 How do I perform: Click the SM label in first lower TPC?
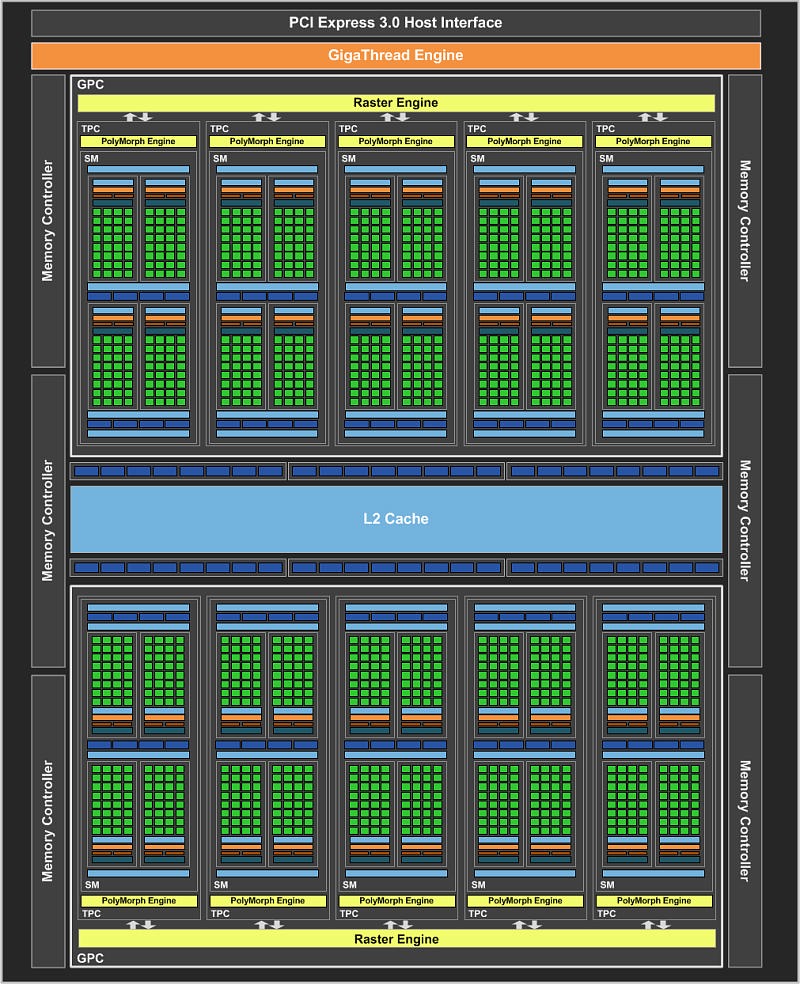tap(92, 884)
